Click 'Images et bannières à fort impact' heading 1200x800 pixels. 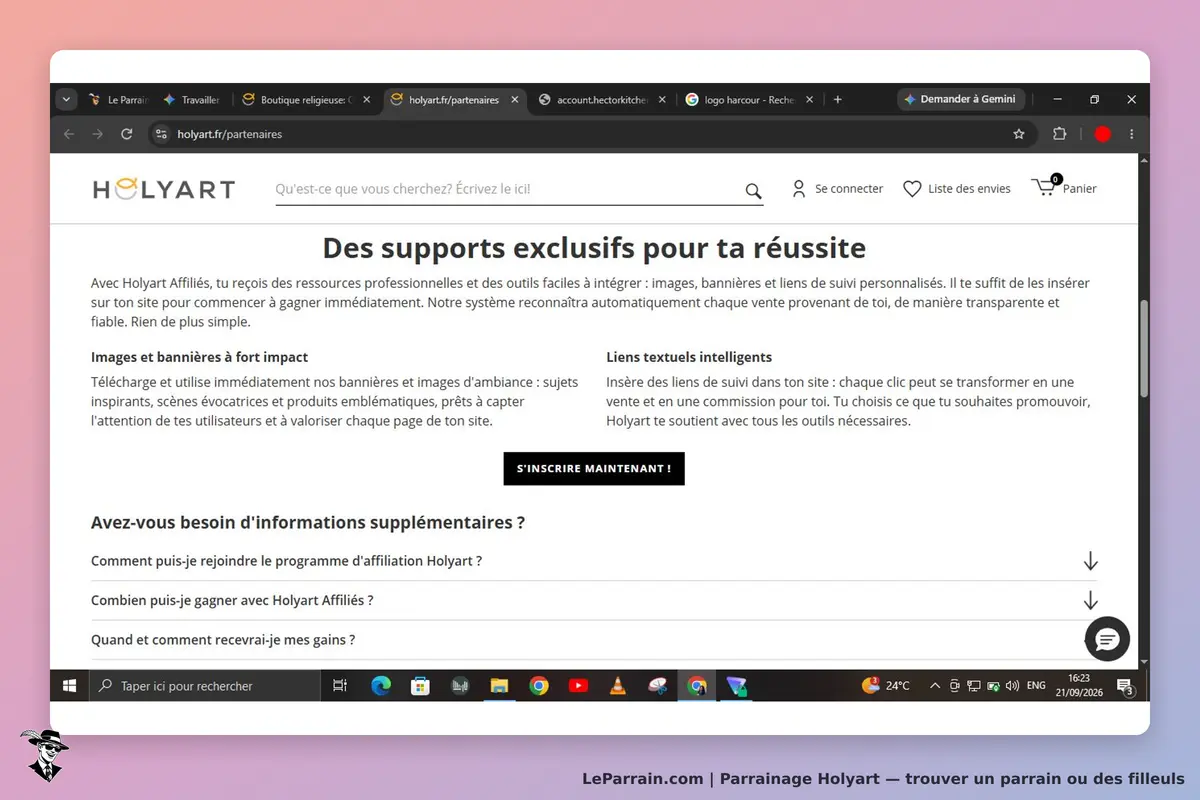click(x=199, y=357)
